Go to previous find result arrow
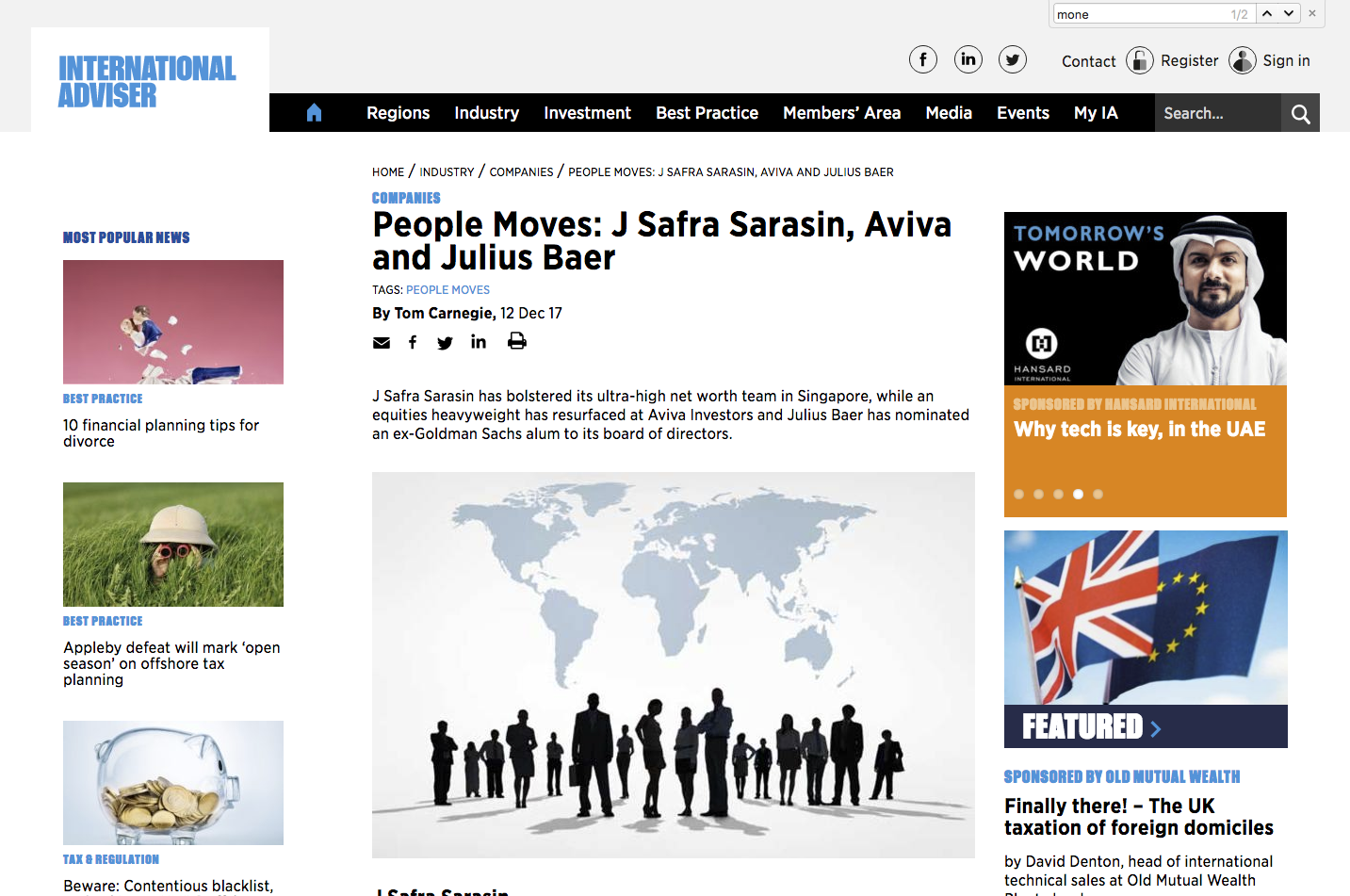Screen dimensions: 1350x896 pos(1267,13)
